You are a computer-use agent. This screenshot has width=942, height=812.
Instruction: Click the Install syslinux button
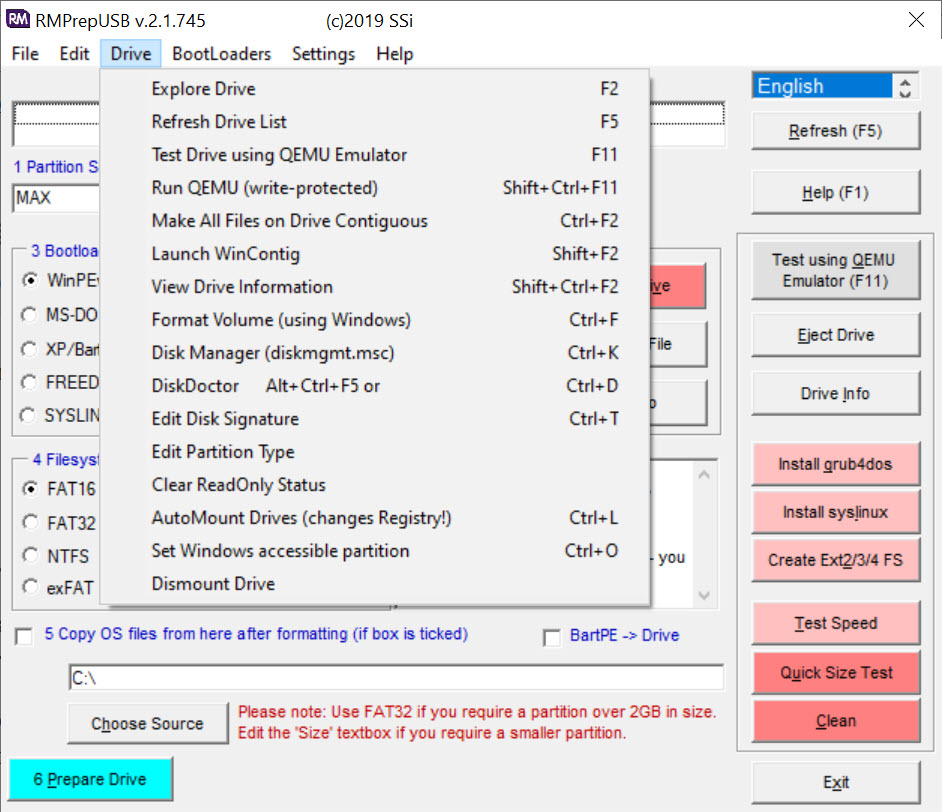tap(836, 512)
